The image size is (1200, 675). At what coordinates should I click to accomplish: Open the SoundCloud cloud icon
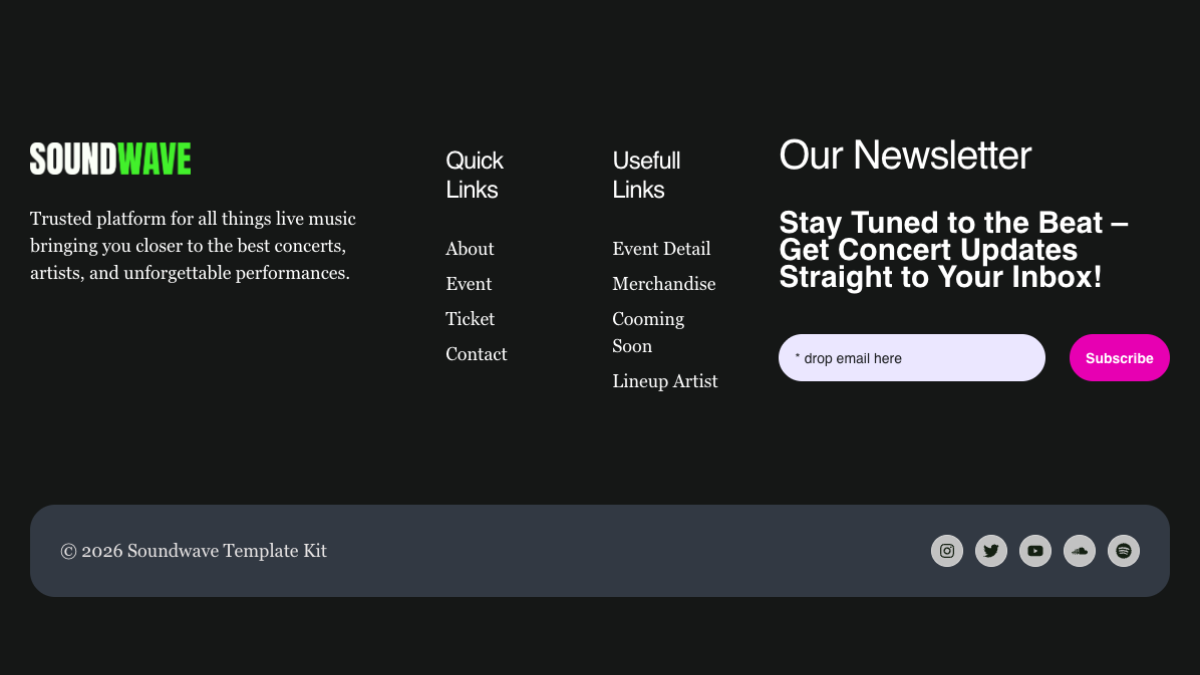pyautogui.click(x=1079, y=551)
